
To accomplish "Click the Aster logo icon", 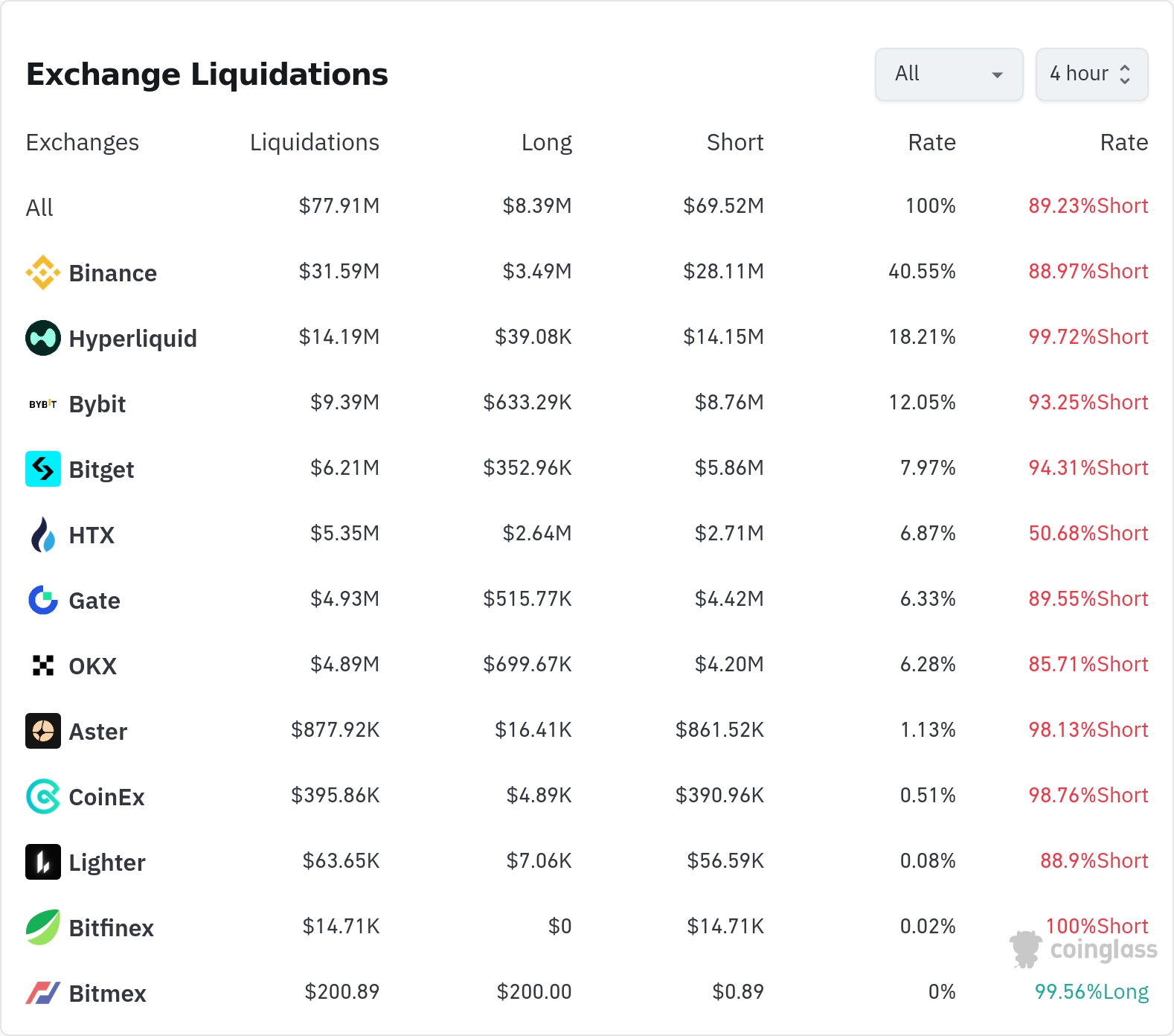I will [x=43, y=731].
